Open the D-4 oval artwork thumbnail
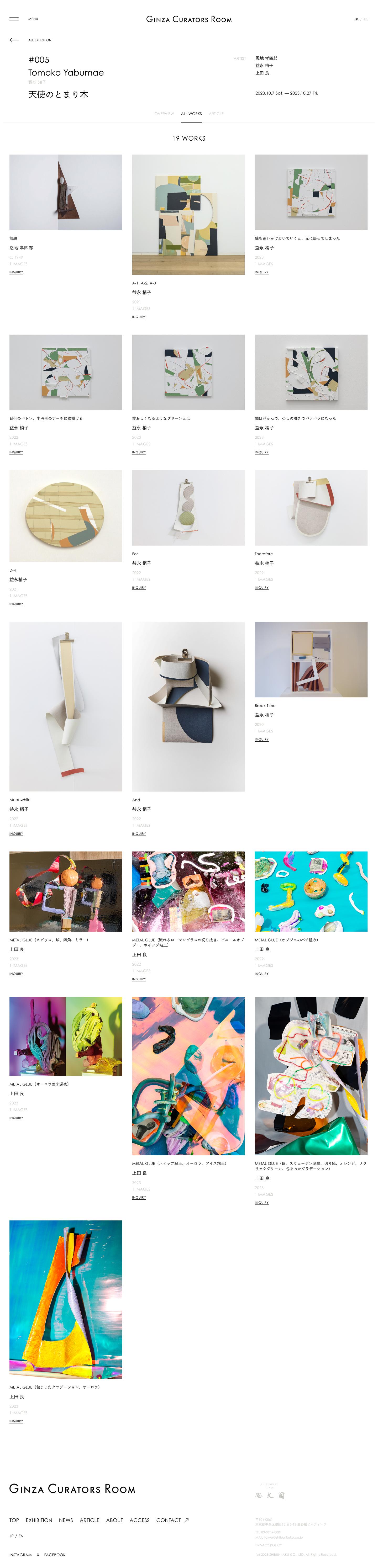This screenshot has width=378, height=1568. point(66,515)
